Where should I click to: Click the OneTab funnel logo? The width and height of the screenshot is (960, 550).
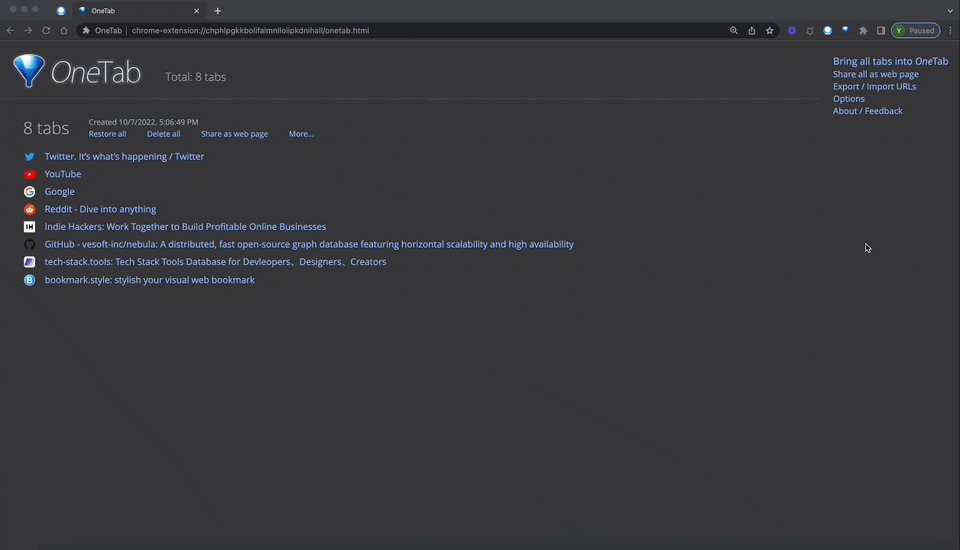(x=29, y=71)
